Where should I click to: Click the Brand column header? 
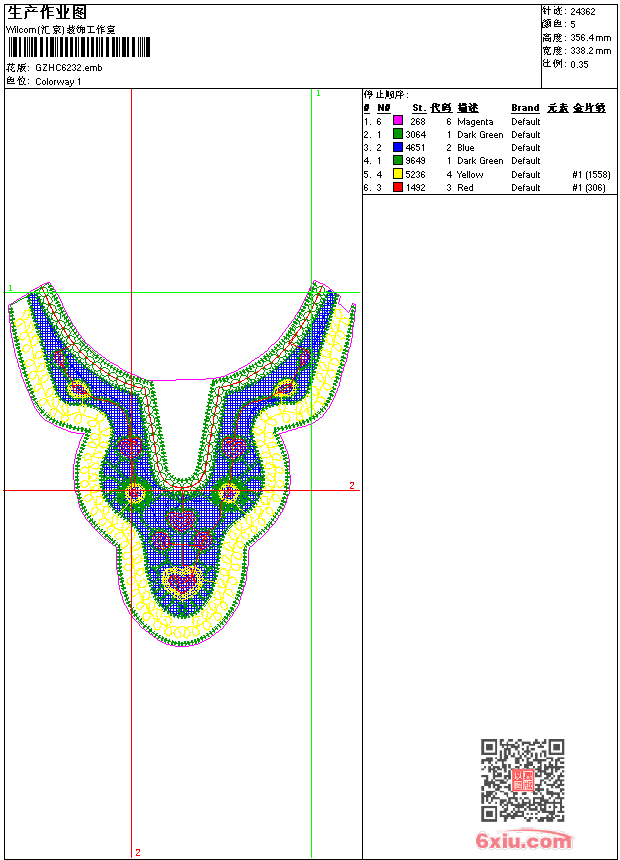click(525, 108)
